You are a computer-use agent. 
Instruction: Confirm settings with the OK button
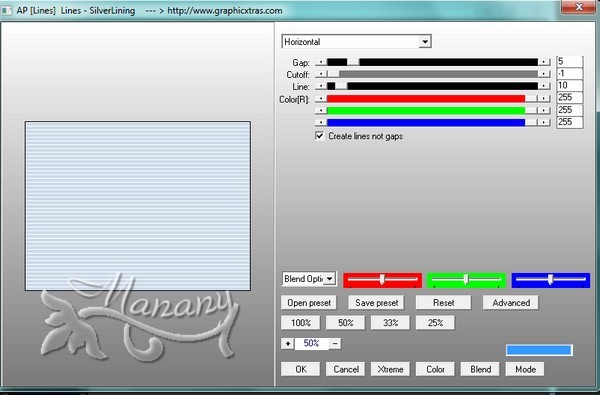(x=301, y=369)
